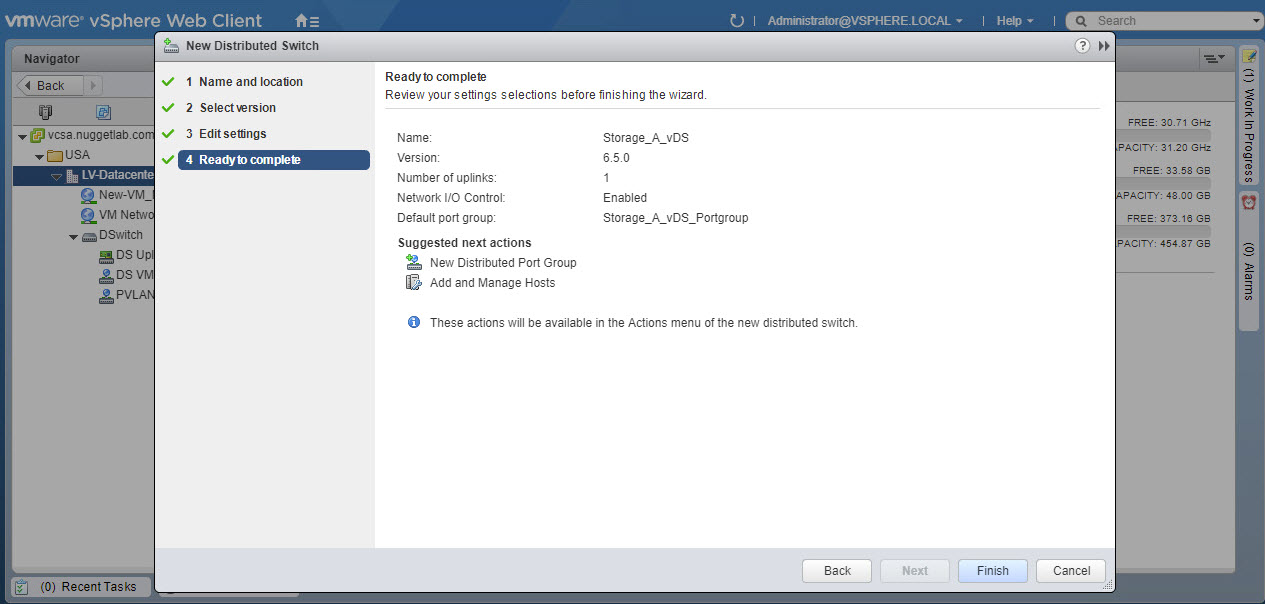Click the Work In Progress note icon
This screenshot has width=1265, height=604.
pos(1248,56)
